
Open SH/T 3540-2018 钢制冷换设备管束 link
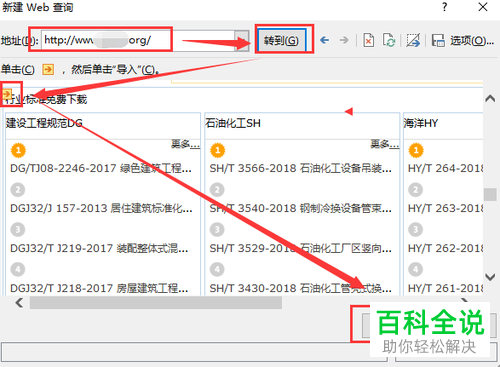point(301,208)
